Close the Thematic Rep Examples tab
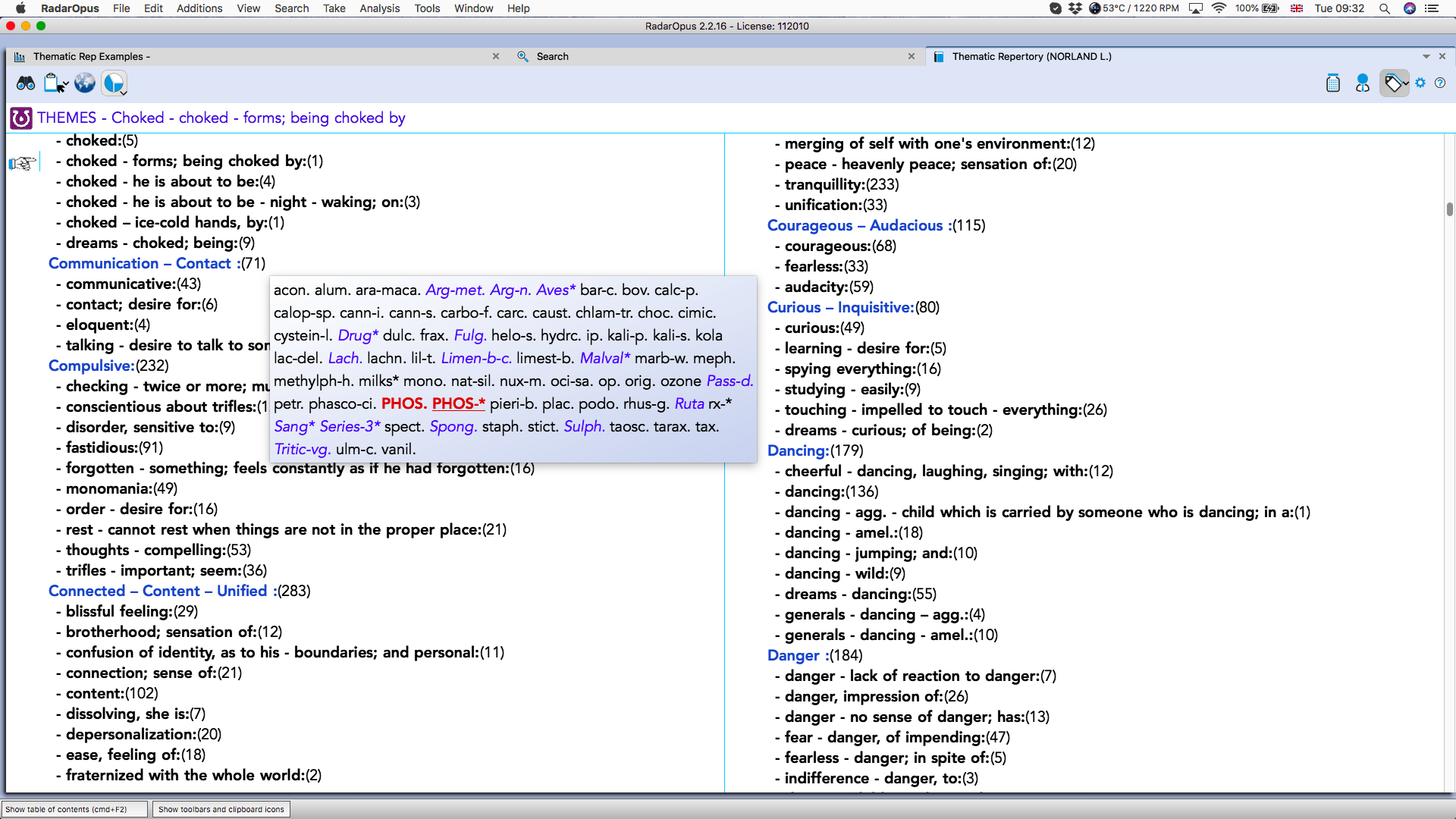The height and width of the screenshot is (819, 1456). pyautogui.click(x=496, y=57)
